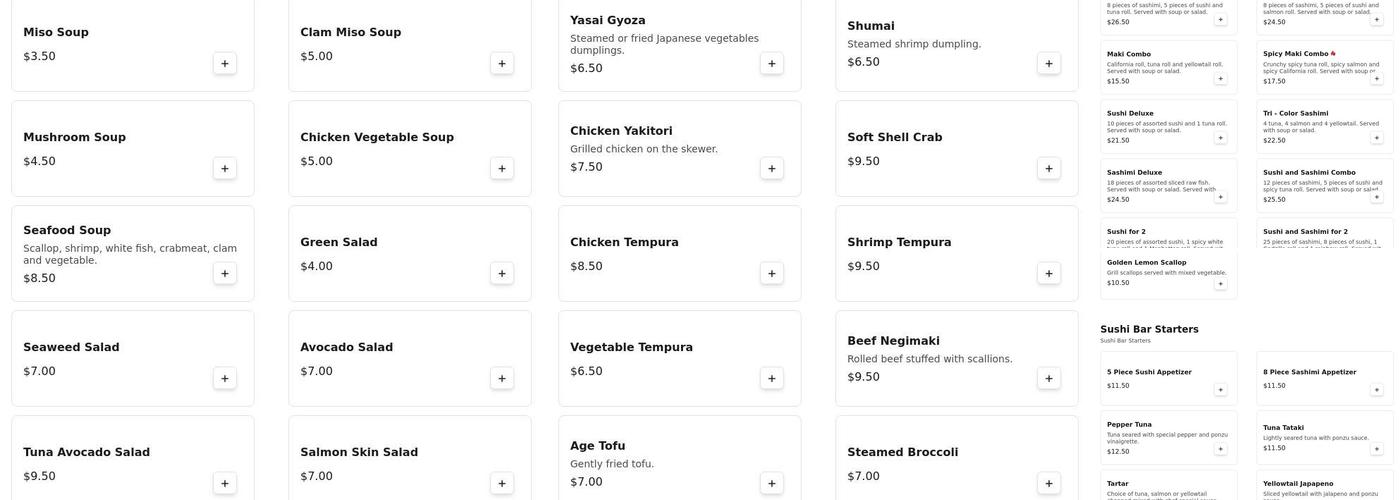
Task: Add Golden Lemon Scallop in side menu
Action: coord(1220,284)
